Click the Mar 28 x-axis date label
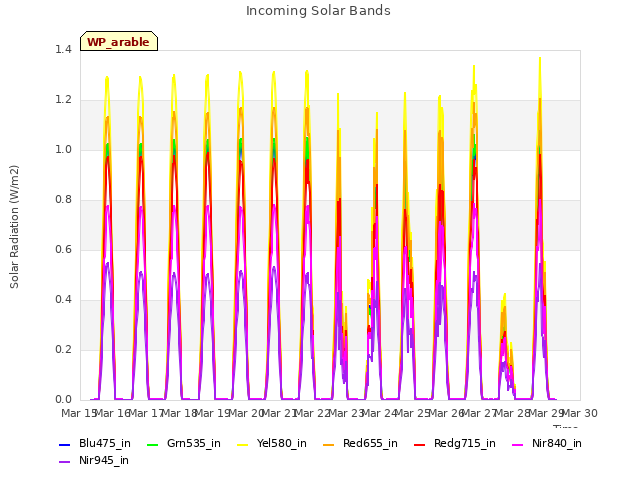 [513, 413]
